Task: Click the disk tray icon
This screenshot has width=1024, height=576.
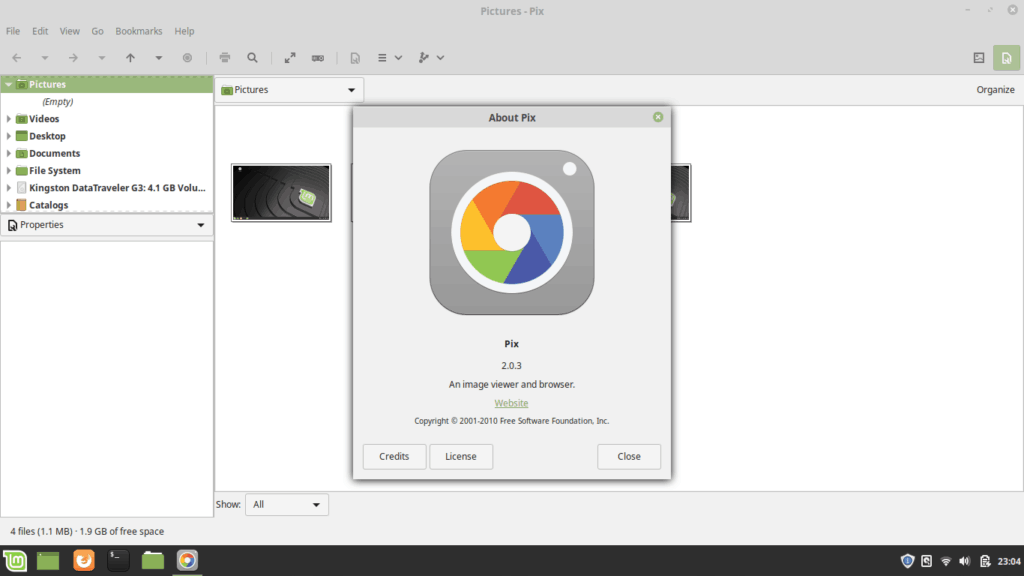Action: coord(927,561)
